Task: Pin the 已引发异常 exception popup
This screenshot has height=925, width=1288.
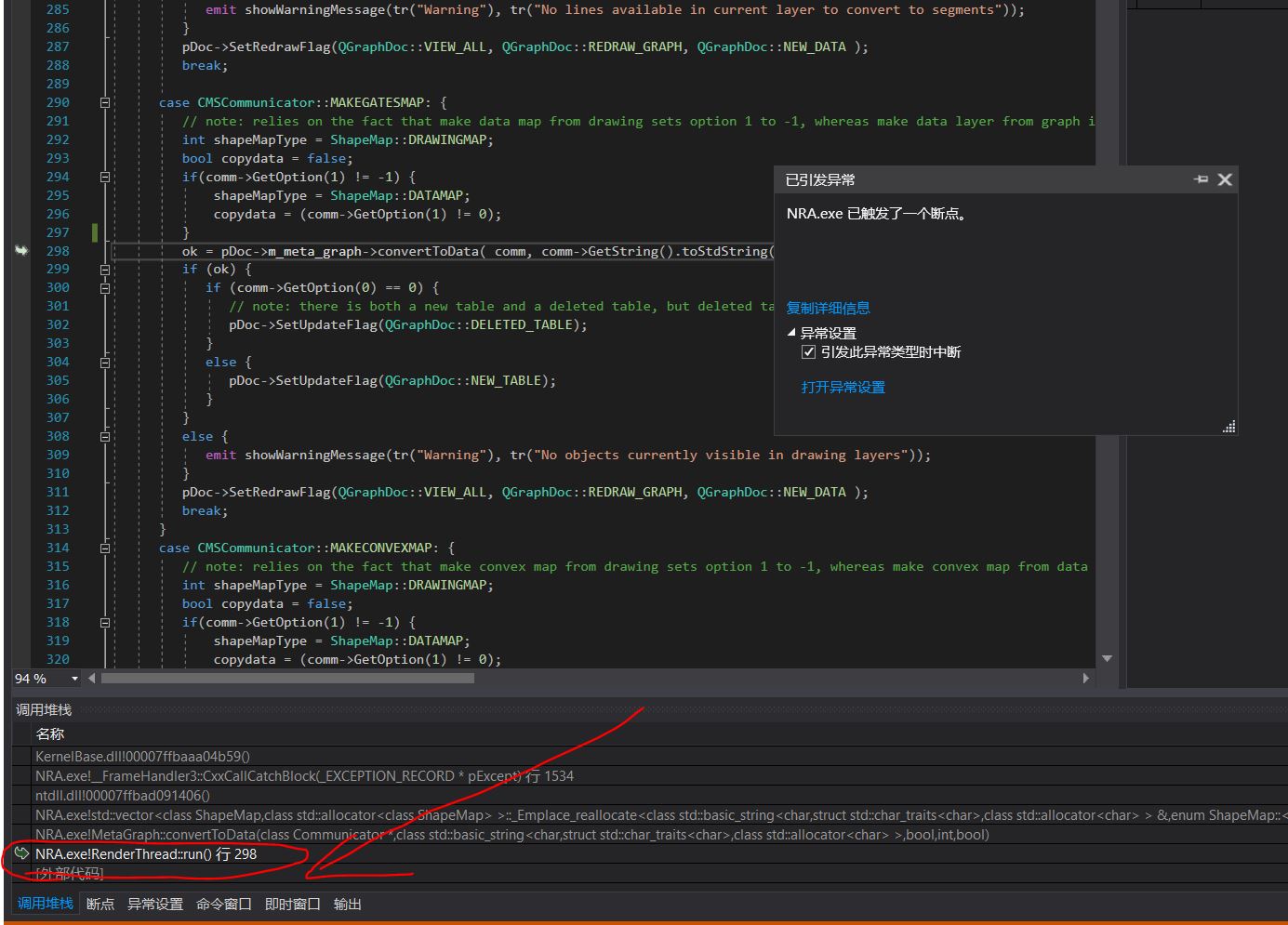Action: pos(1201,179)
